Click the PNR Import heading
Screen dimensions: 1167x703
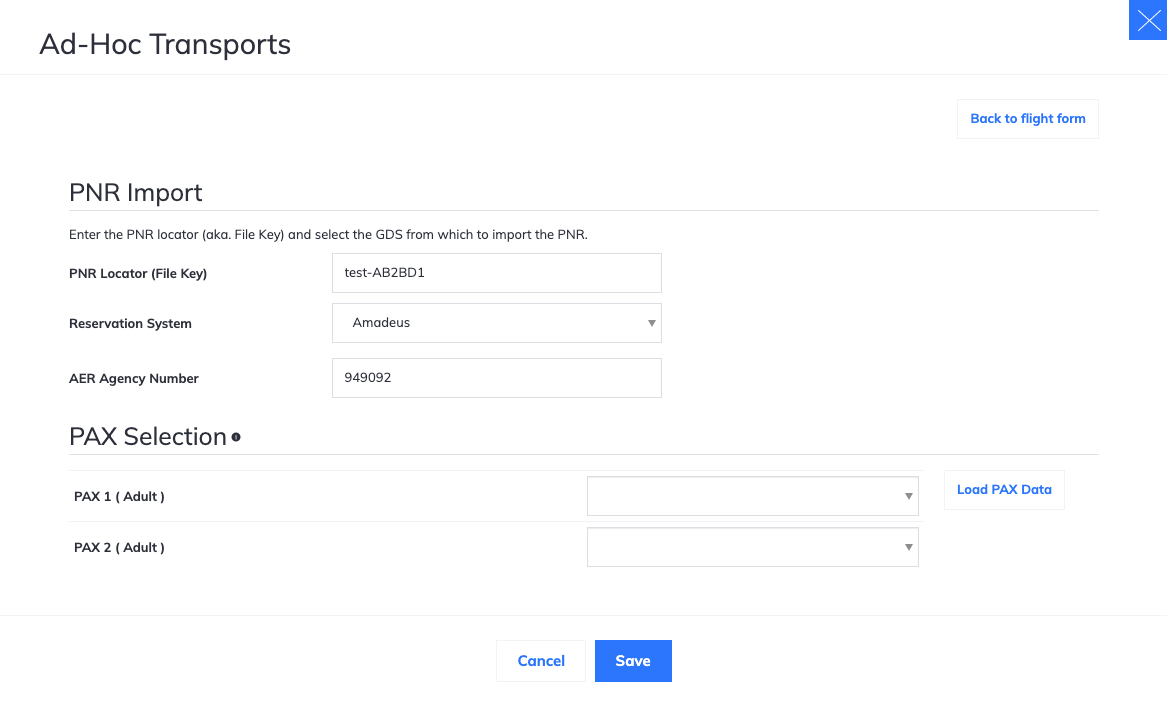[135, 193]
